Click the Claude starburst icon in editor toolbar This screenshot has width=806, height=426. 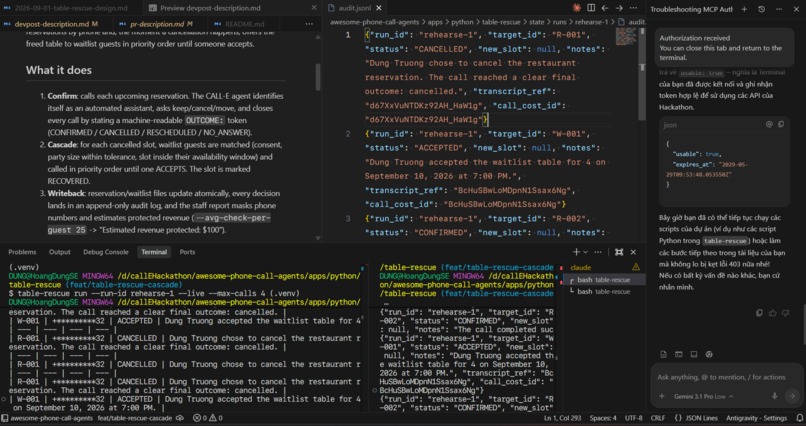[x=577, y=8]
